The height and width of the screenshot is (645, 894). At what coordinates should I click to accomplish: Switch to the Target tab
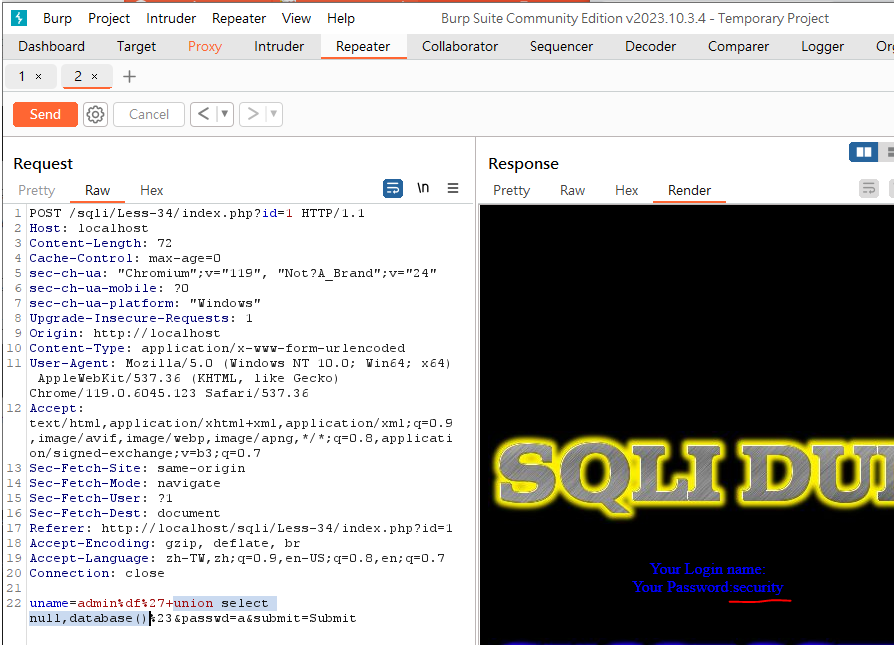click(x=136, y=47)
